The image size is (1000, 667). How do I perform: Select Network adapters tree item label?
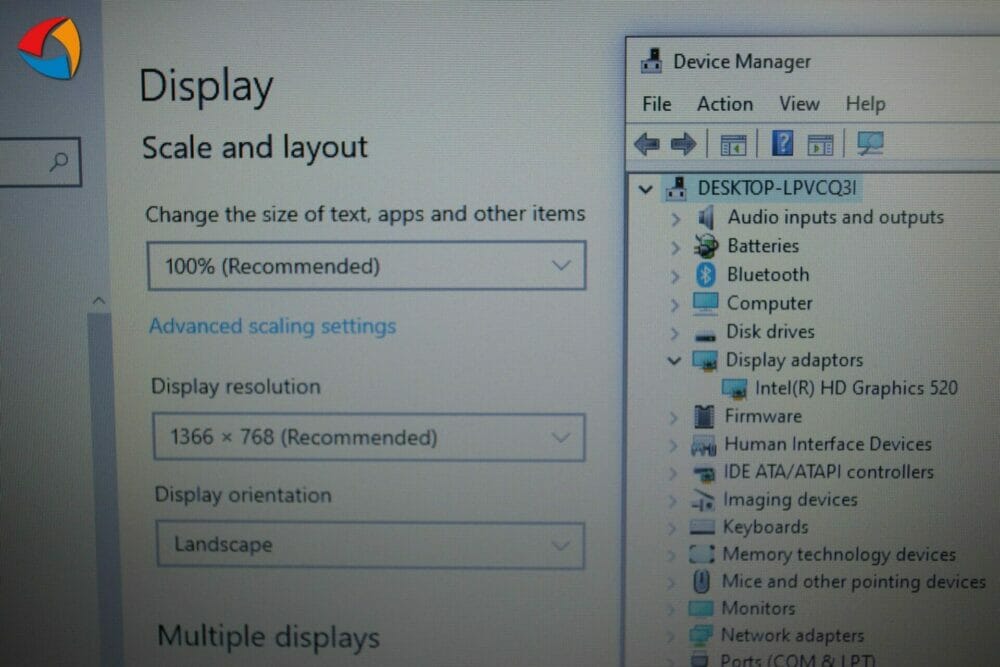pos(792,635)
